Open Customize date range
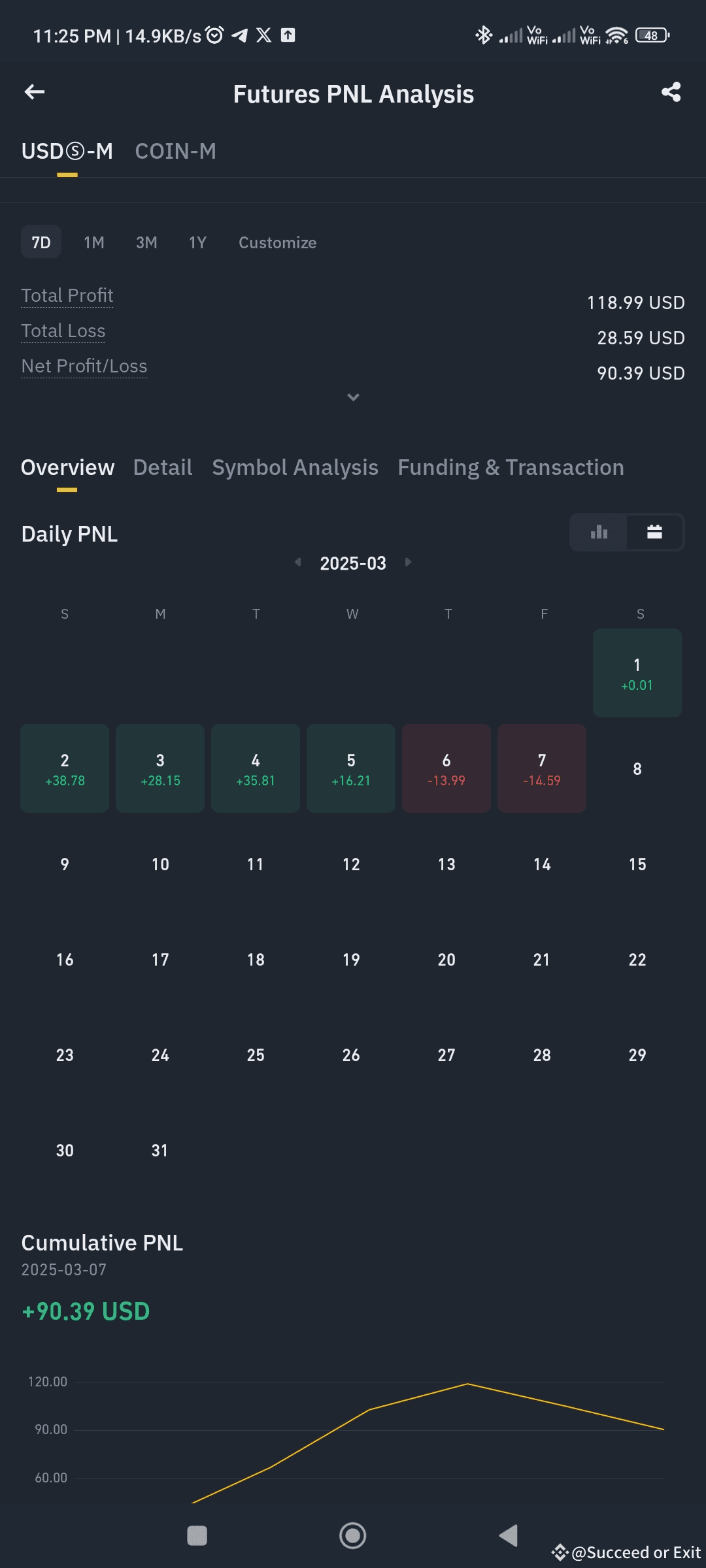706x1568 pixels. (x=277, y=242)
